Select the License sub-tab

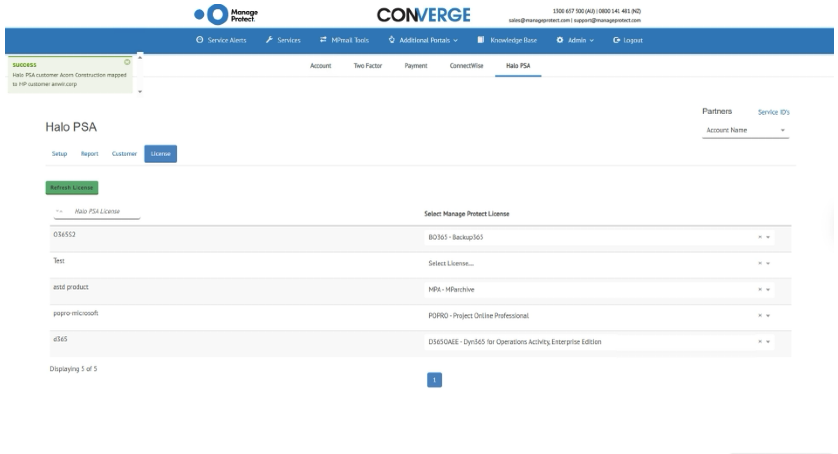coord(160,153)
